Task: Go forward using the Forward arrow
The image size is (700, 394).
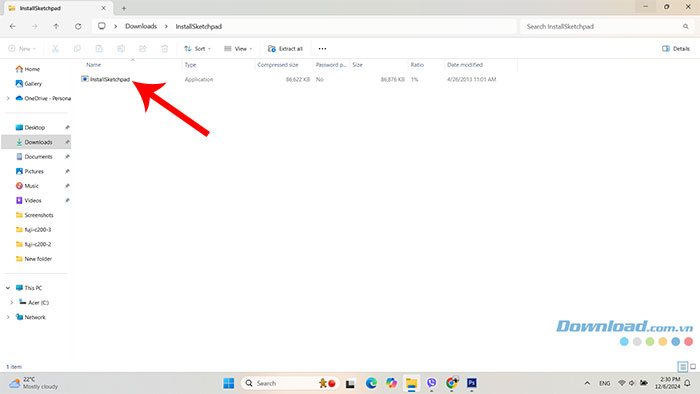Action: [x=34, y=26]
